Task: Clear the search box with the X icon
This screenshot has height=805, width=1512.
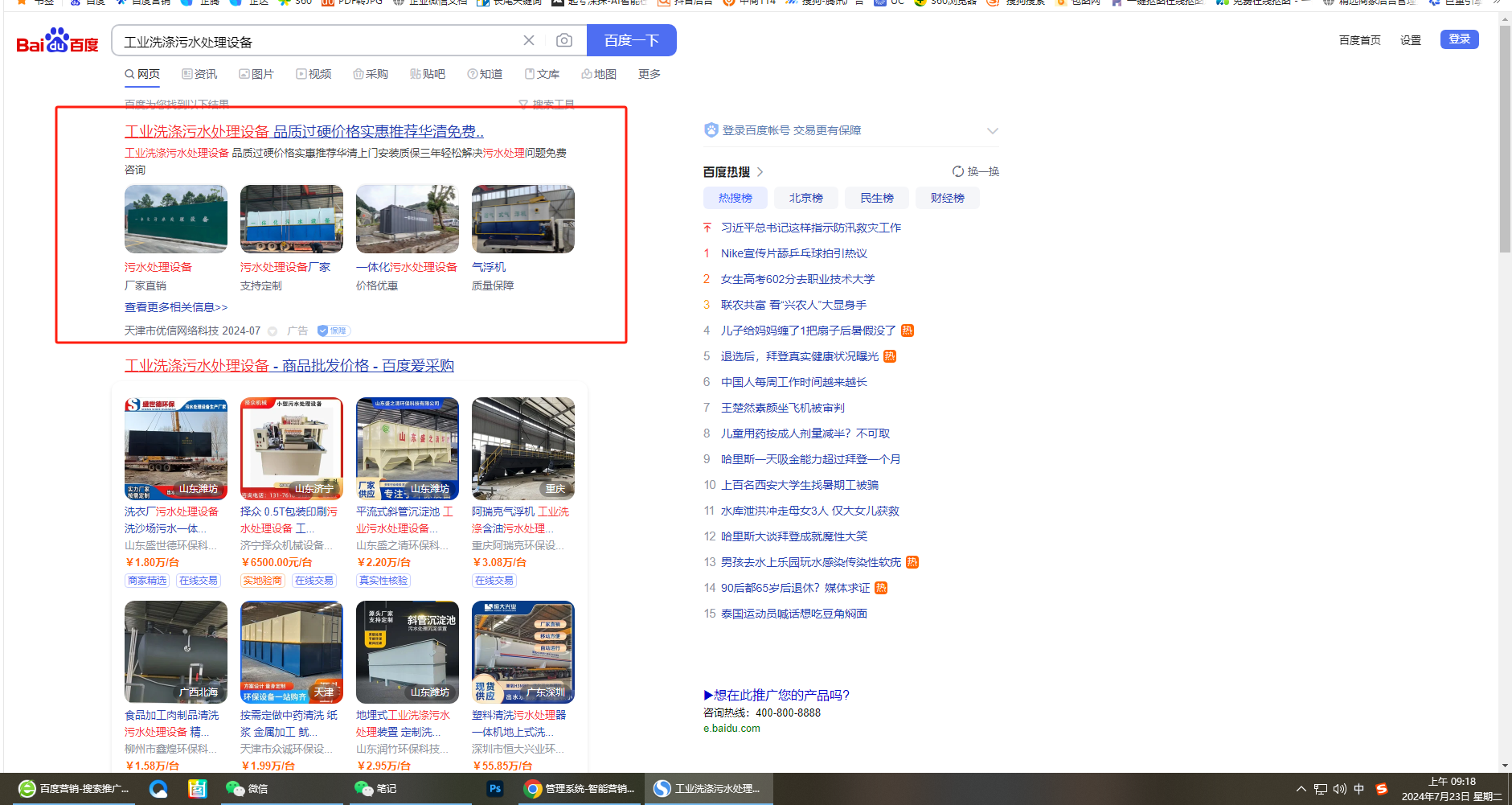Action: [x=529, y=40]
